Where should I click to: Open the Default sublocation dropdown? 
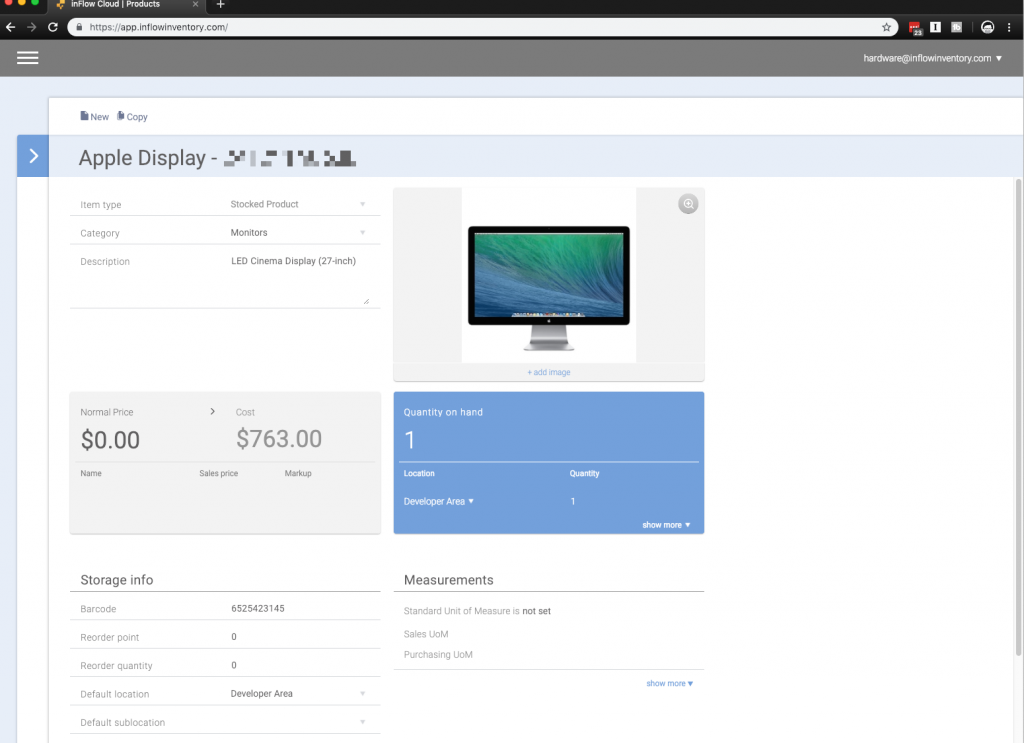coord(363,722)
